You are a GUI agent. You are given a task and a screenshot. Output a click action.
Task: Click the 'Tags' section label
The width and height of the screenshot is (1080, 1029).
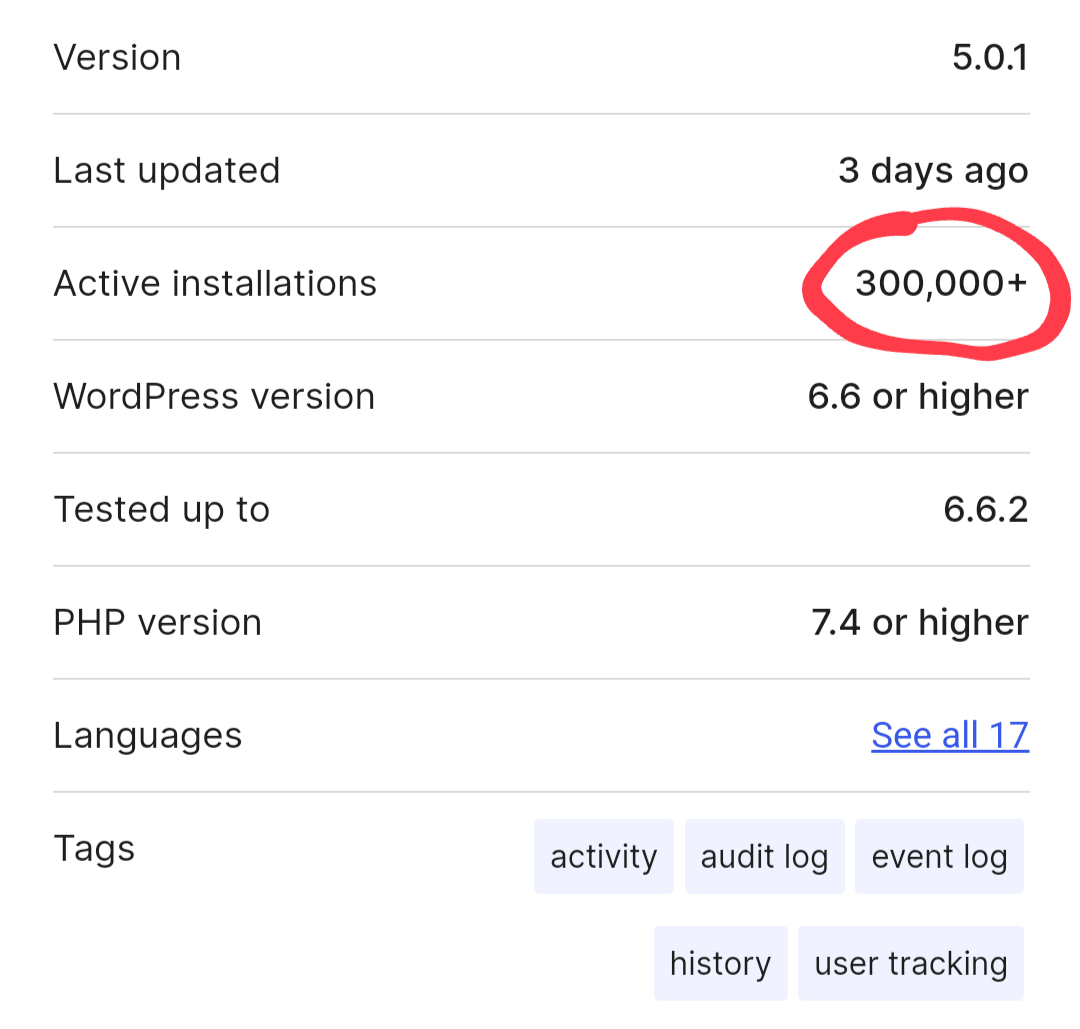[x=94, y=848]
